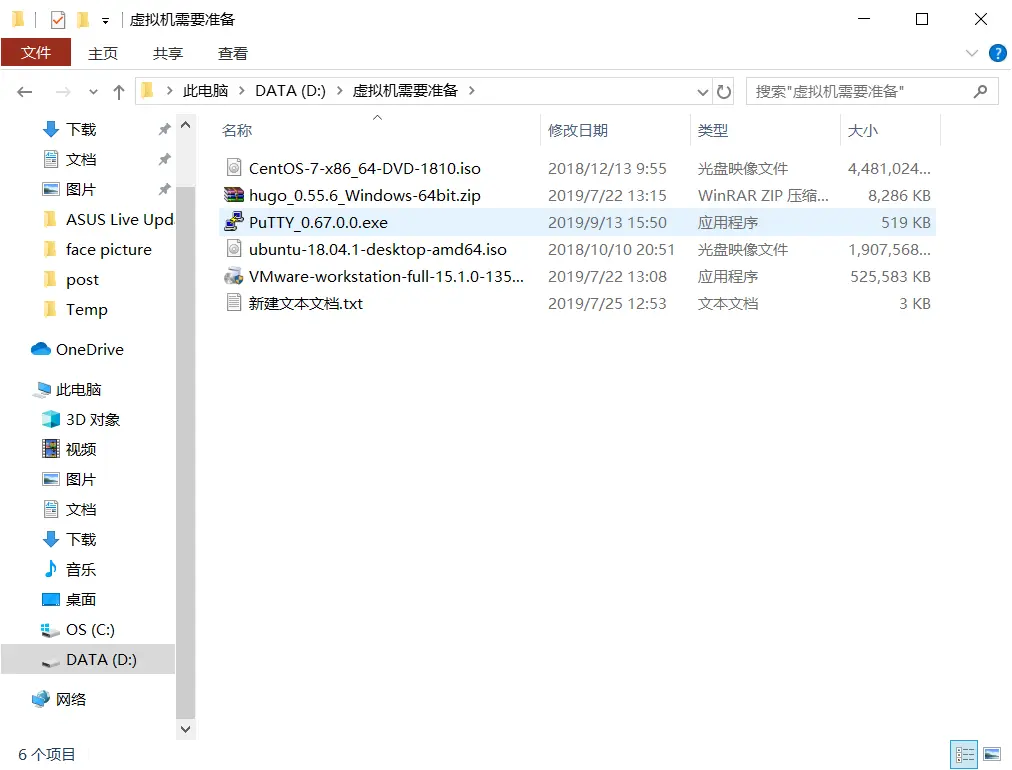Open the recent locations dropdown arrow
Image resolution: width=1012 pixels, height=770 pixels.
click(x=94, y=92)
